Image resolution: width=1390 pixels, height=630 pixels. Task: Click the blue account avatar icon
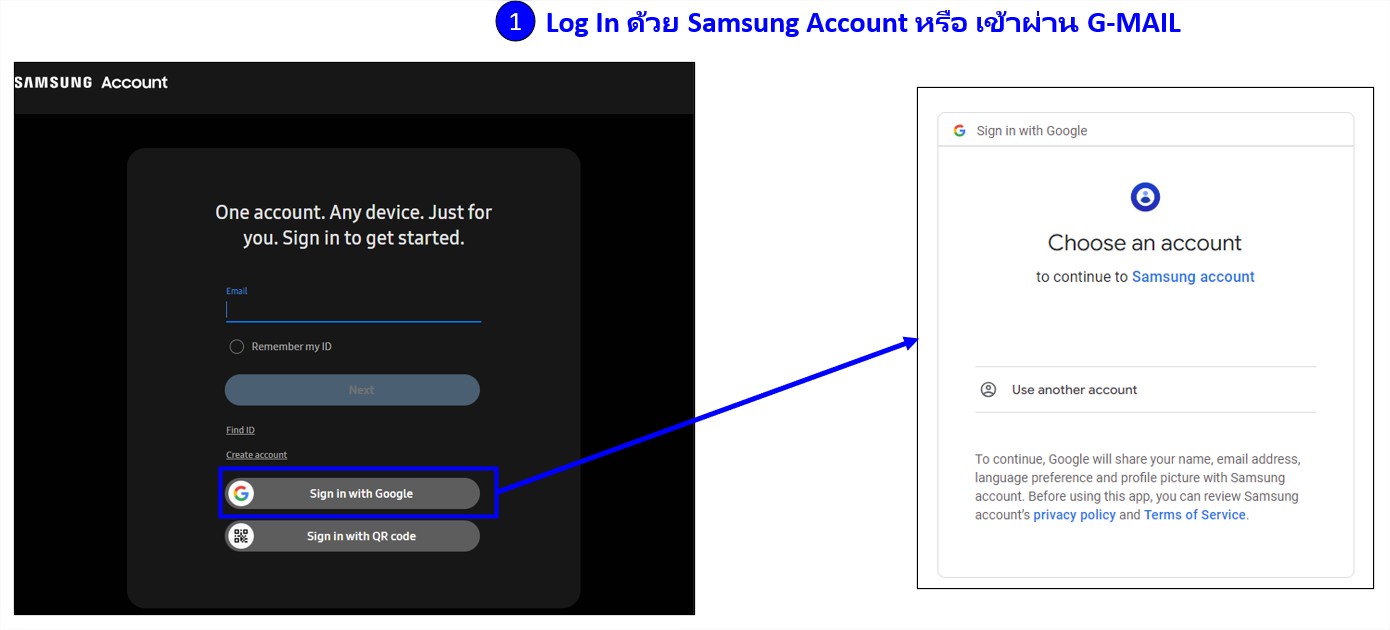click(x=1145, y=197)
